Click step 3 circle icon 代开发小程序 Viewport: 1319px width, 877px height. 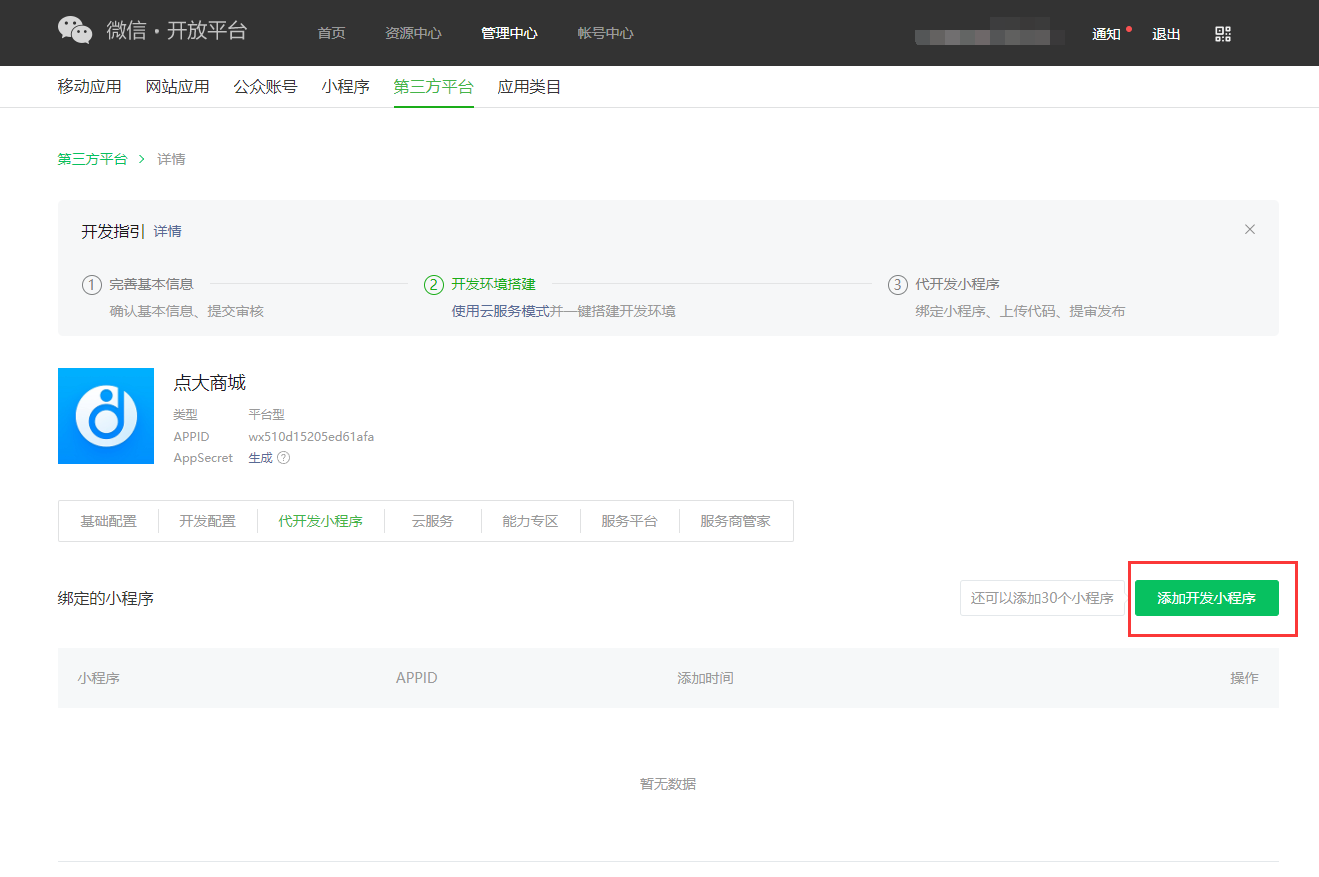898,285
